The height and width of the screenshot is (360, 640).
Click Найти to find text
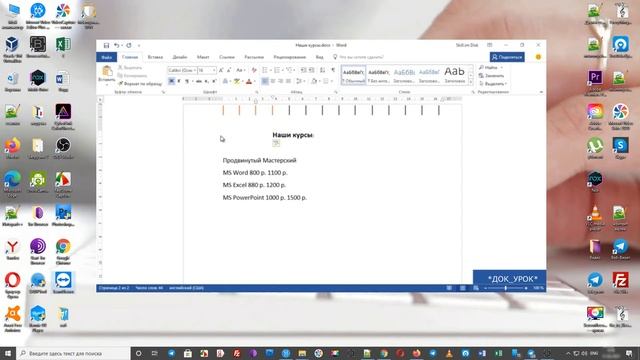pos(491,67)
